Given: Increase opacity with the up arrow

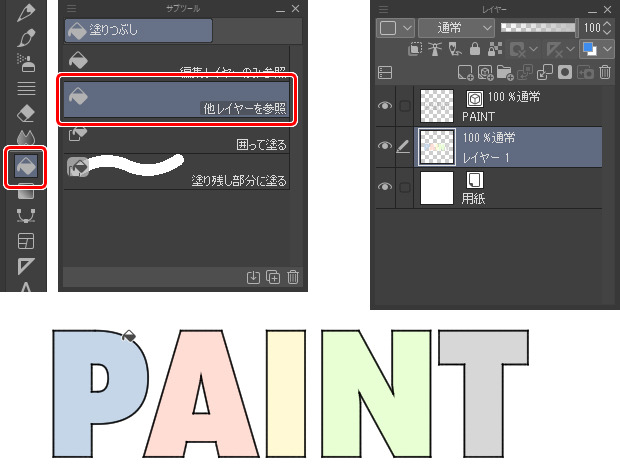Looking at the screenshot, I should tap(607, 24).
